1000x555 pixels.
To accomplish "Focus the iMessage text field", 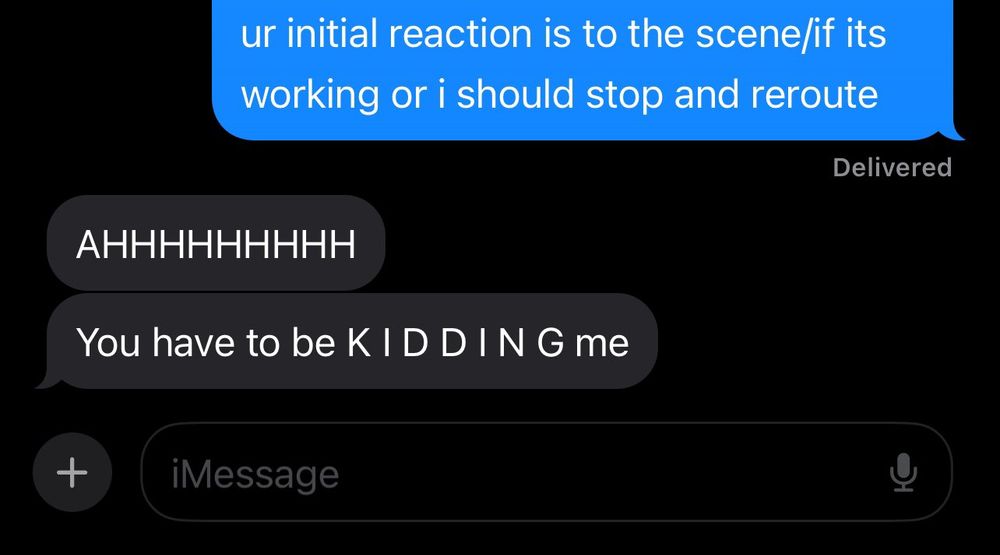I will (547, 472).
